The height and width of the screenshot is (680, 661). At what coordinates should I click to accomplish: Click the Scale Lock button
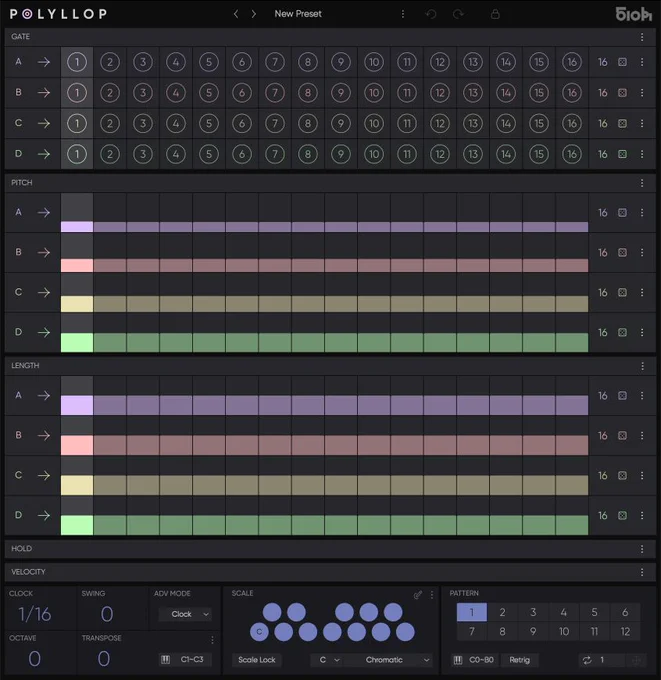click(257, 660)
